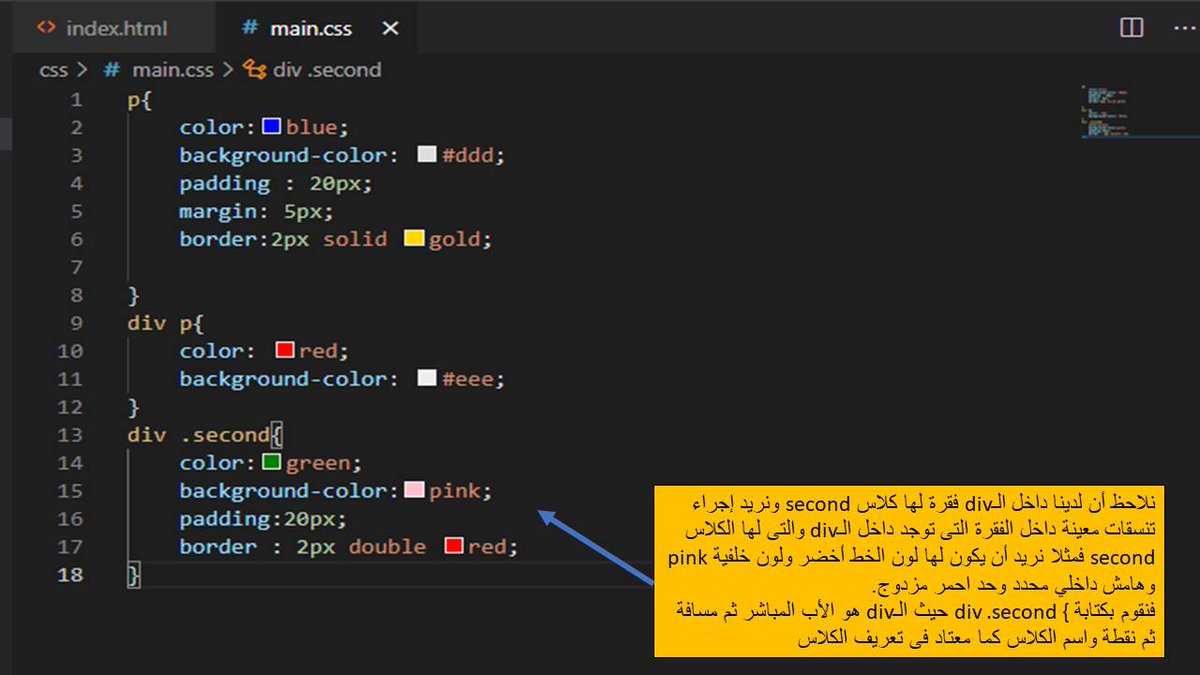Open the red swatch on line 10
This screenshot has width=1200, height=675.
point(285,351)
